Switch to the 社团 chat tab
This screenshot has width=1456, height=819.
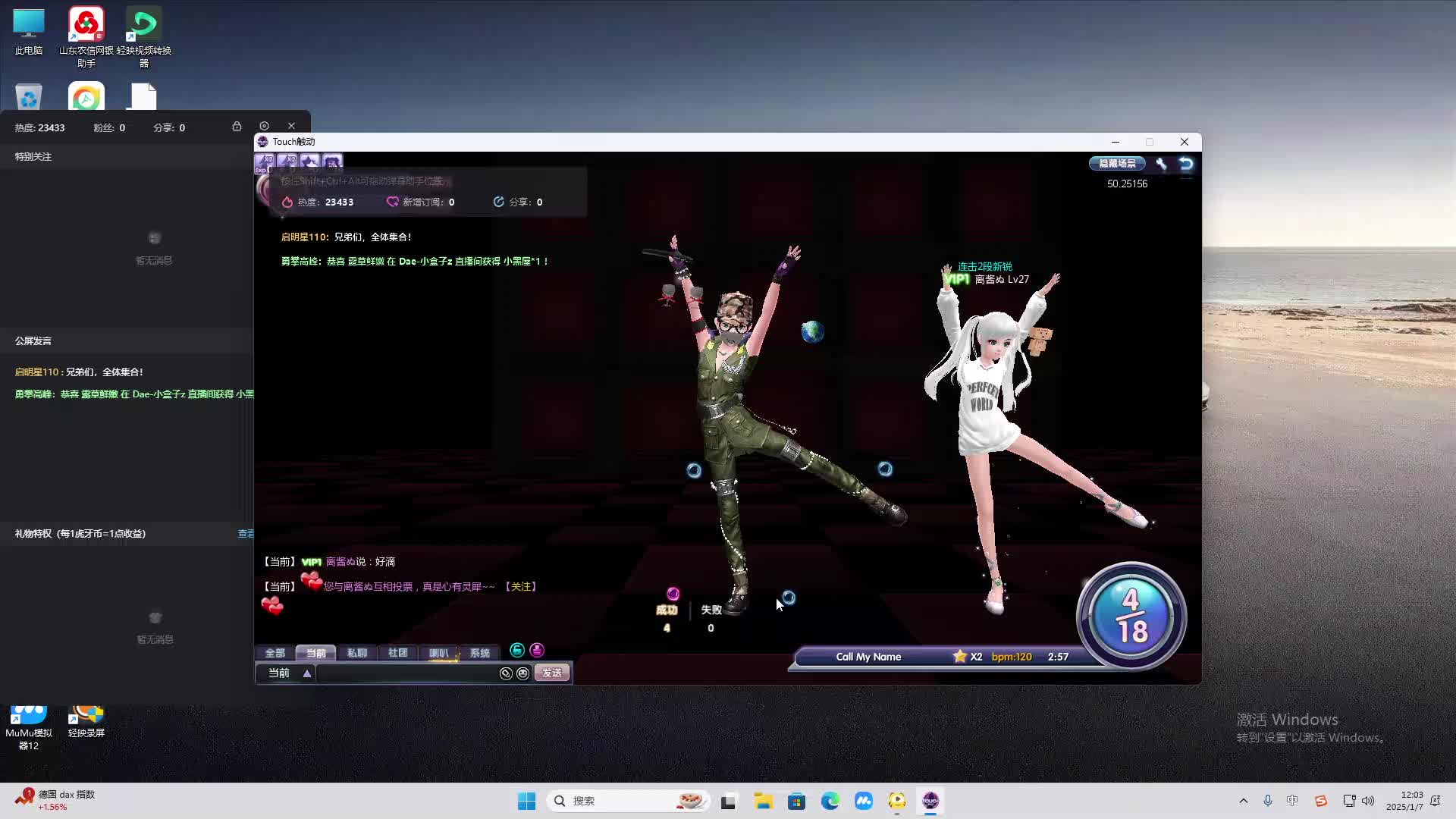point(397,653)
